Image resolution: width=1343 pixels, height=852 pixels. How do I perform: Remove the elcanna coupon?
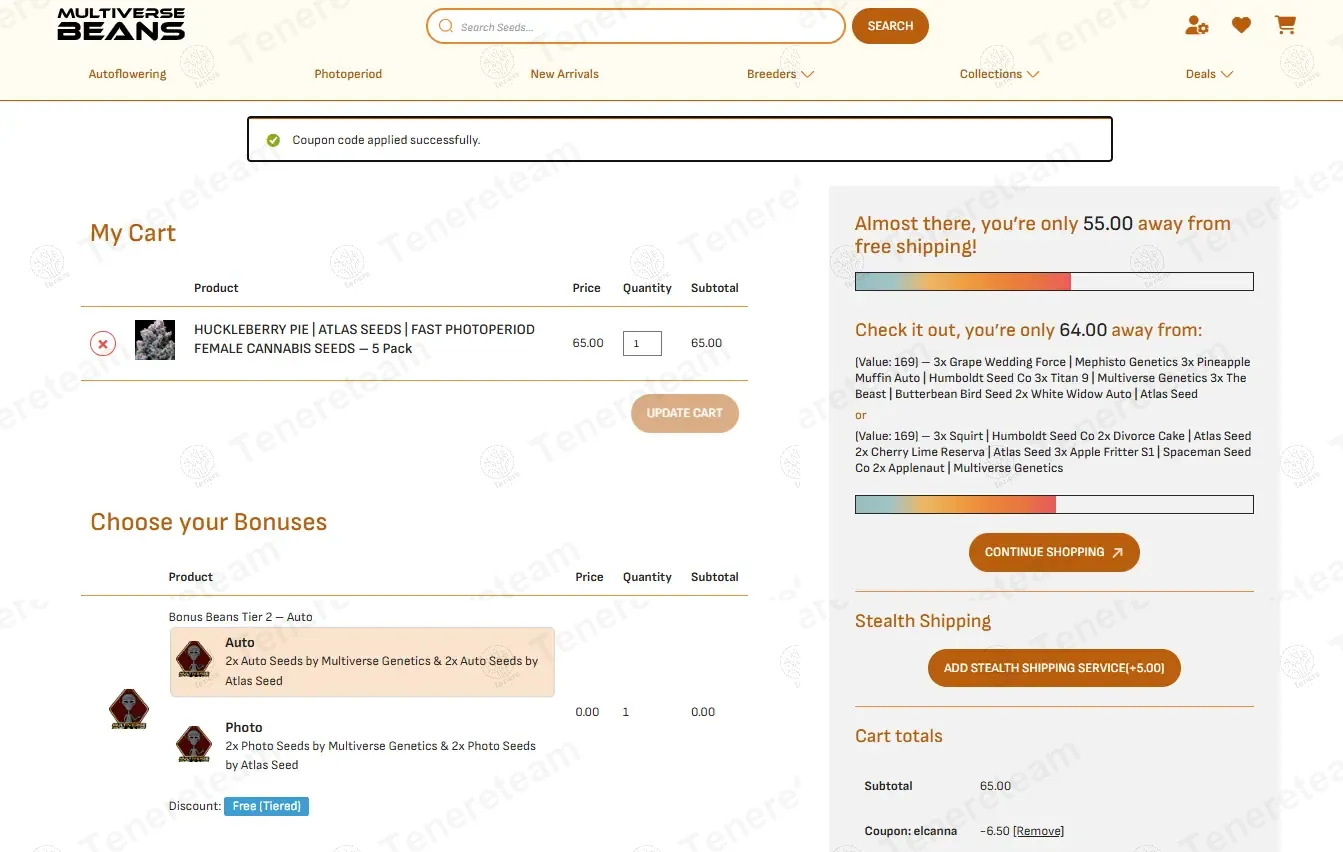(x=1038, y=831)
